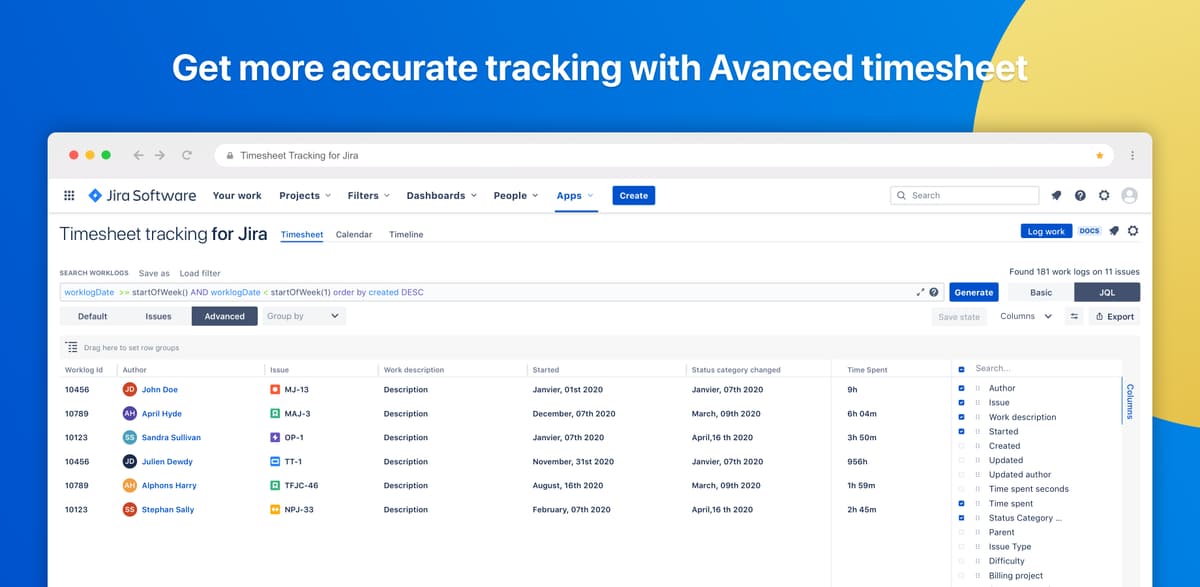
Task: Open the browser three-dot menu
Action: click(1132, 155)
